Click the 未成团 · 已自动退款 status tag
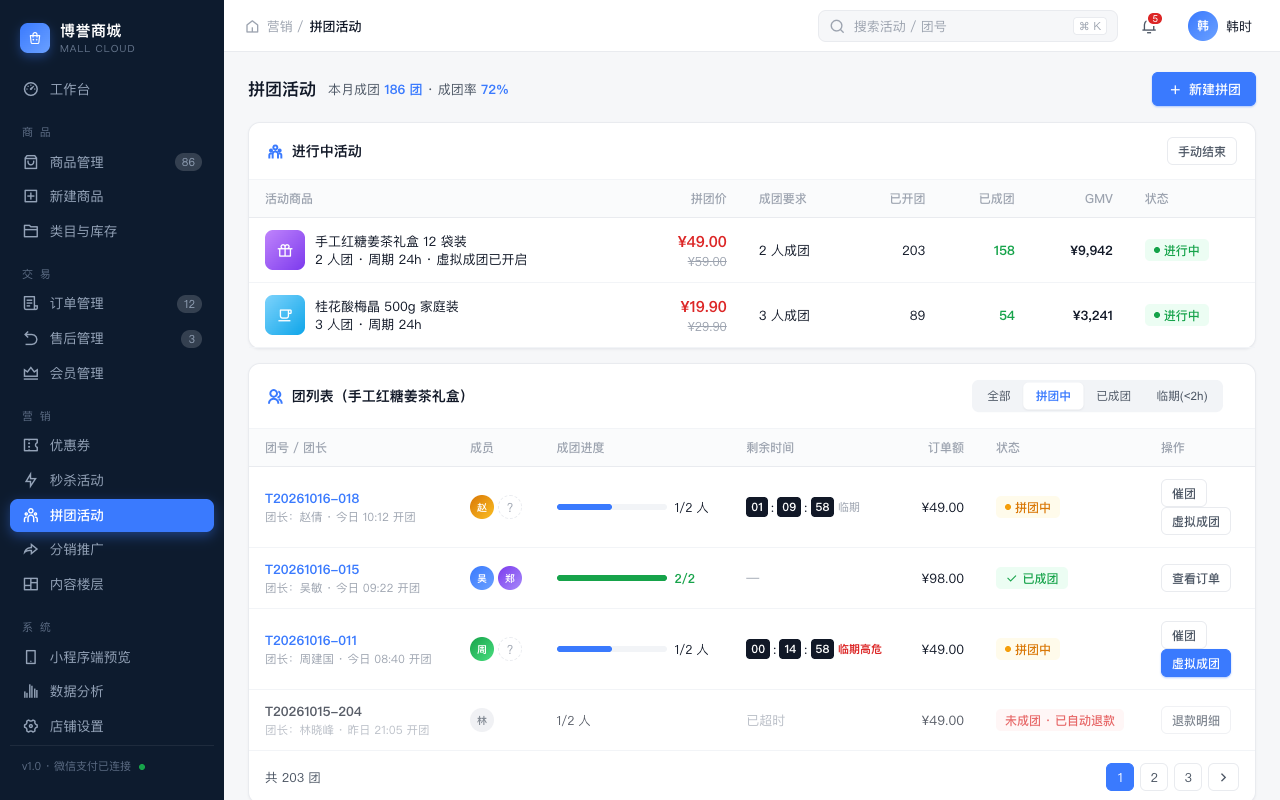The height and width of the screenshot is (800, 1280). 1060,720
